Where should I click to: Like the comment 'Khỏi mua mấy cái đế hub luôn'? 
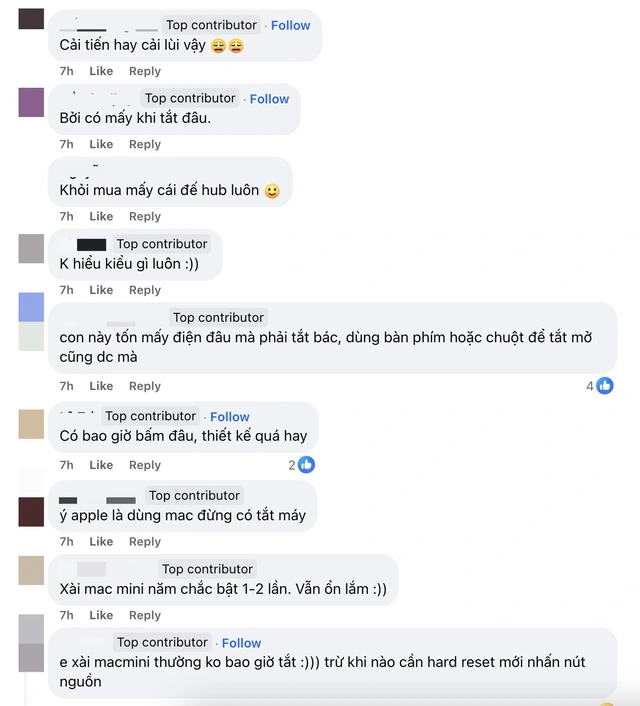point(101,216)
